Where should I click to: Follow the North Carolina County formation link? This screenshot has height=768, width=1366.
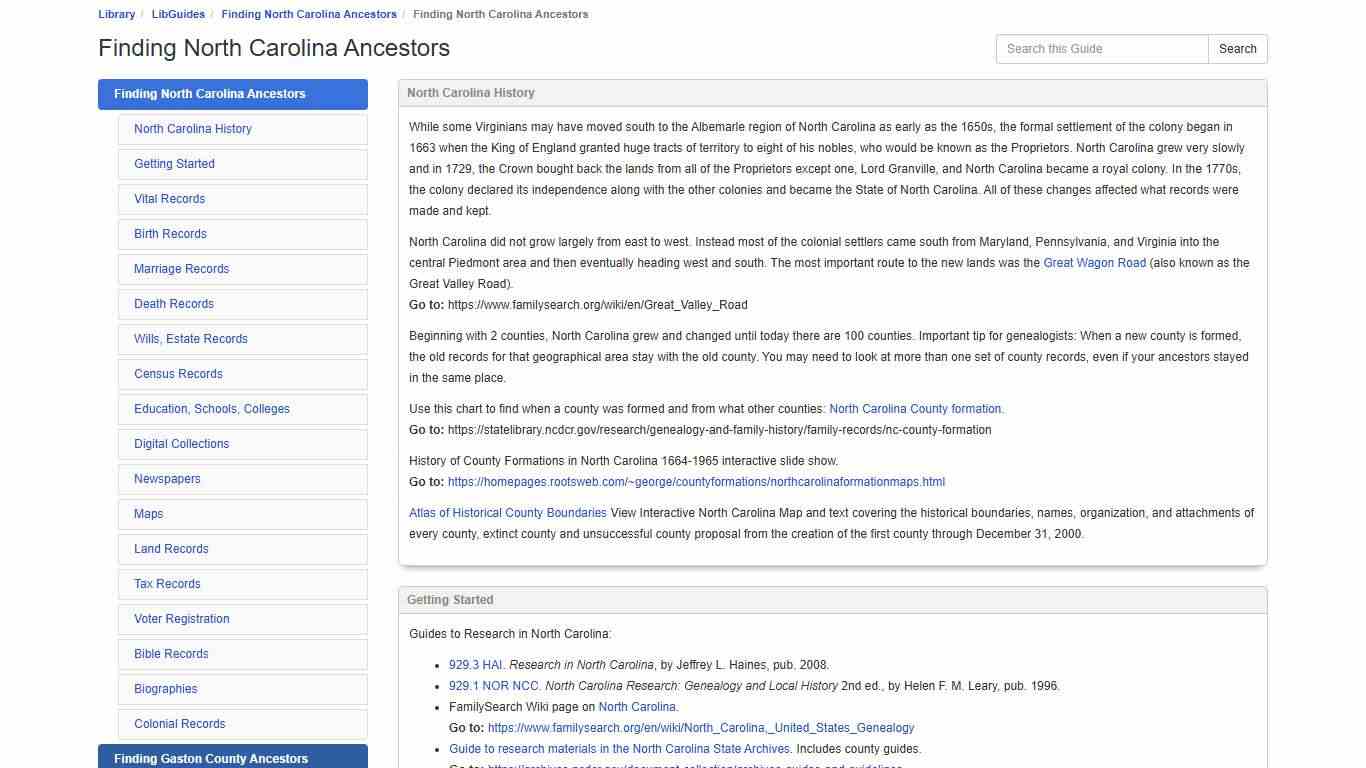point(915,408)
